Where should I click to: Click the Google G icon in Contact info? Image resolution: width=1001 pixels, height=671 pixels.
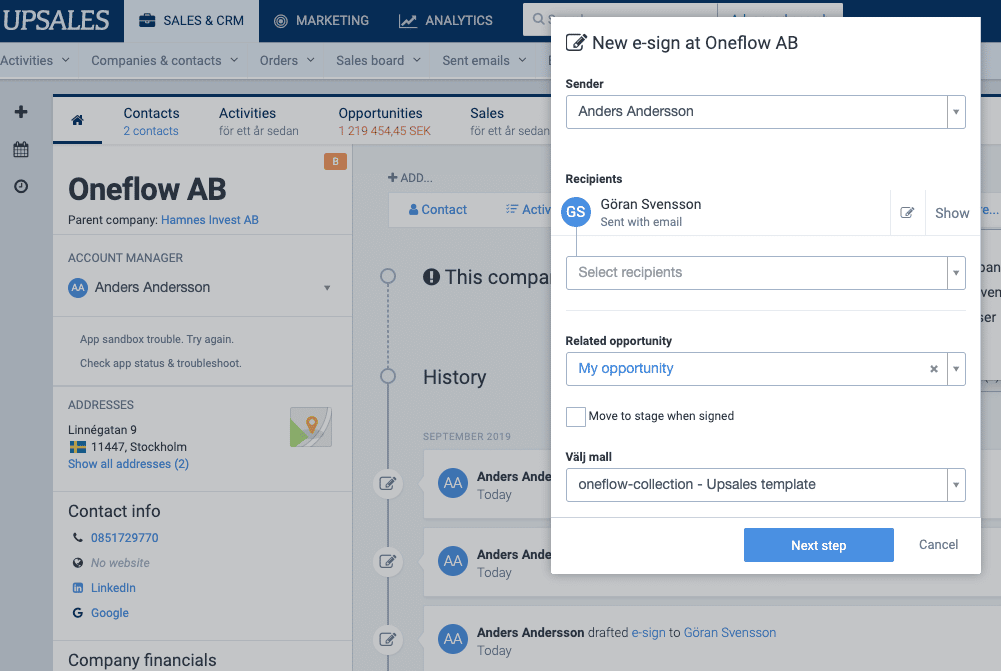pyautogui.click(x=78, y=613)
